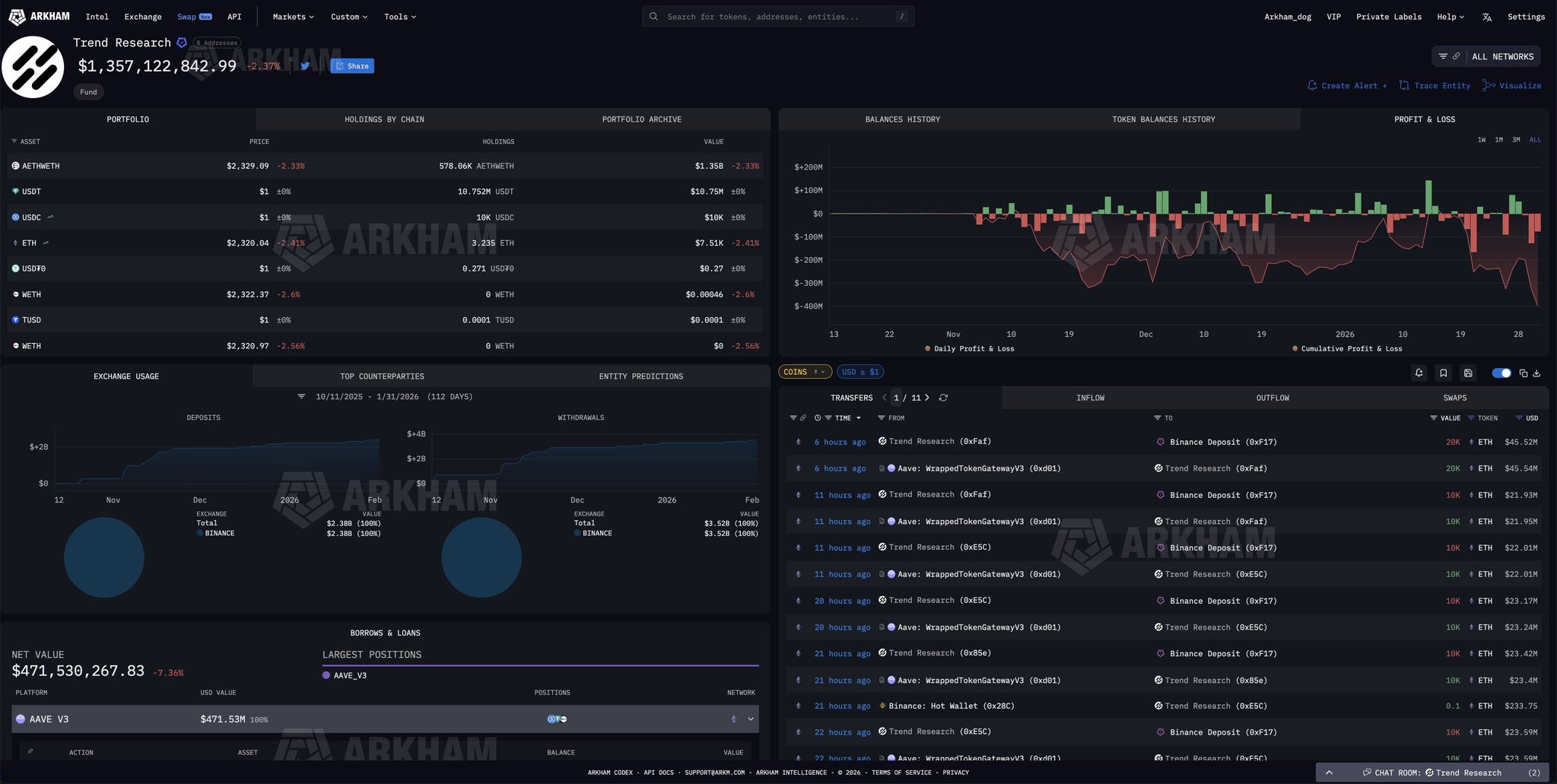Click the save disk icon above transfers

1468,373
